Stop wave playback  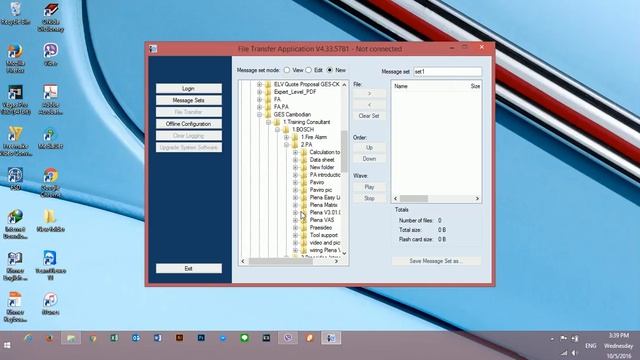(x=369, y=198)
